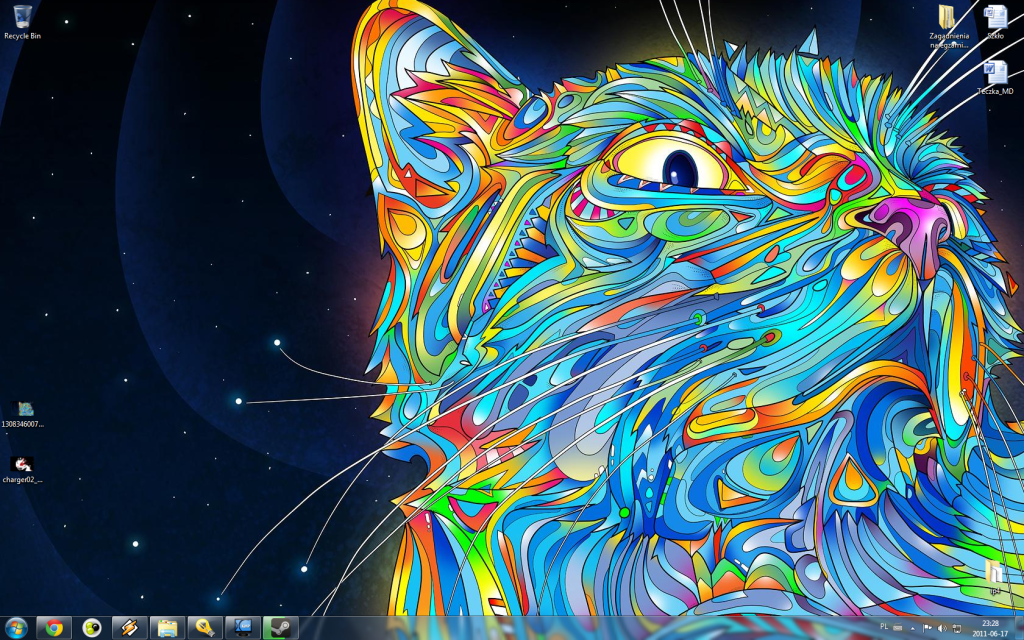Screen dimensions: 1024x640
Task: Select the Teczka_MD Word document
Action: 995,77
